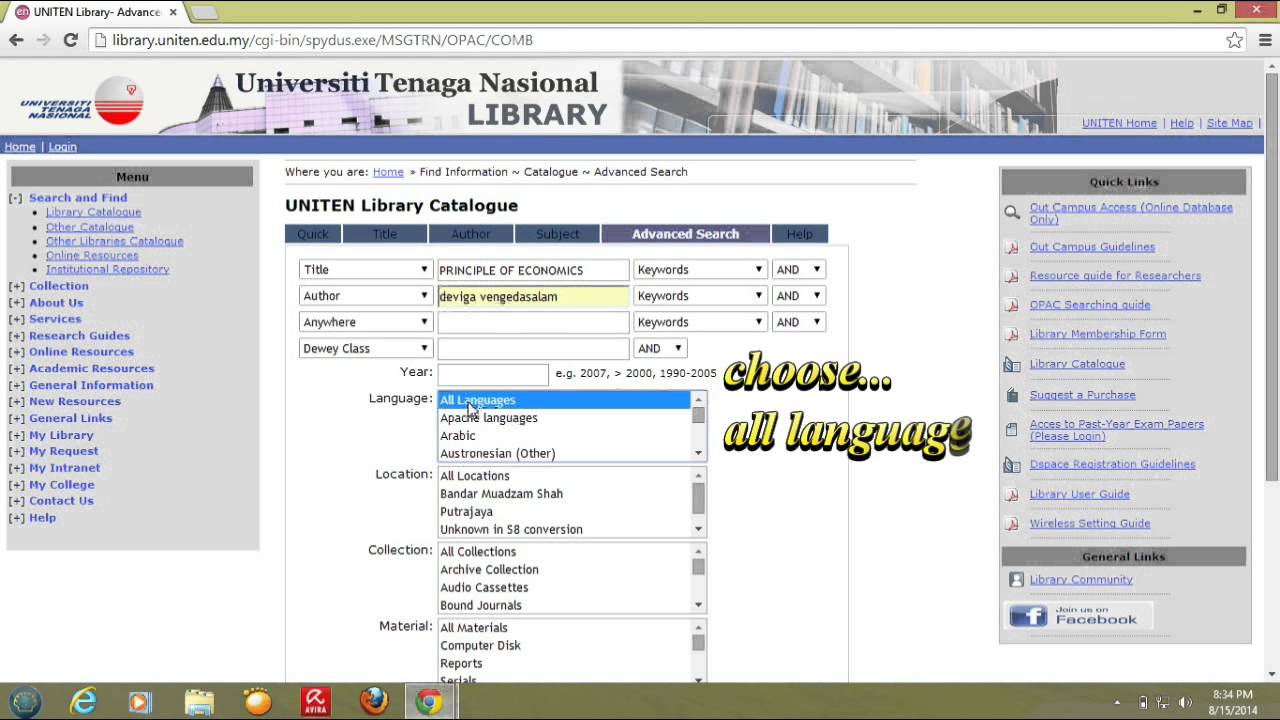Image resolution: width=1280 pixels, height=720 pixels.
Task: Open the Institutional Repository link
Action: point(107,269)
